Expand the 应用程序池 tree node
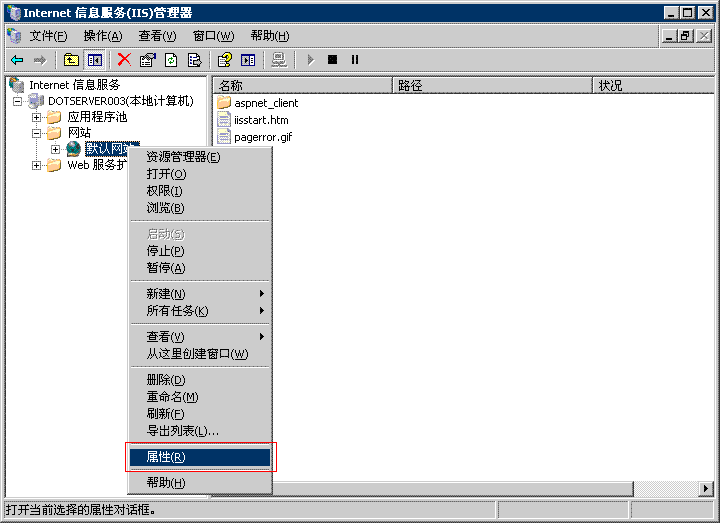This screenshot has width=720, height=523. coord(36,118)
